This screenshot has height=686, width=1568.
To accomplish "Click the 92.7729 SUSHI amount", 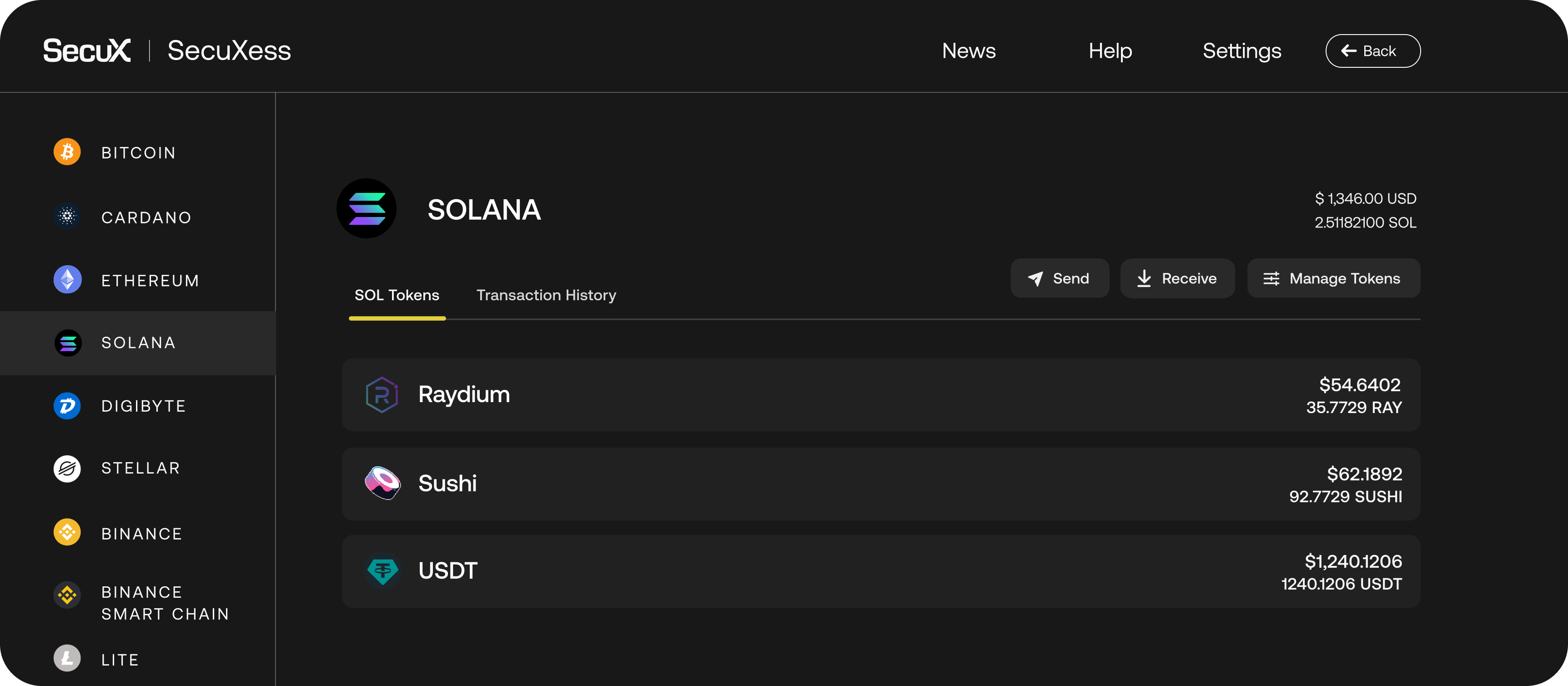I will click(x=1345, y=497).
